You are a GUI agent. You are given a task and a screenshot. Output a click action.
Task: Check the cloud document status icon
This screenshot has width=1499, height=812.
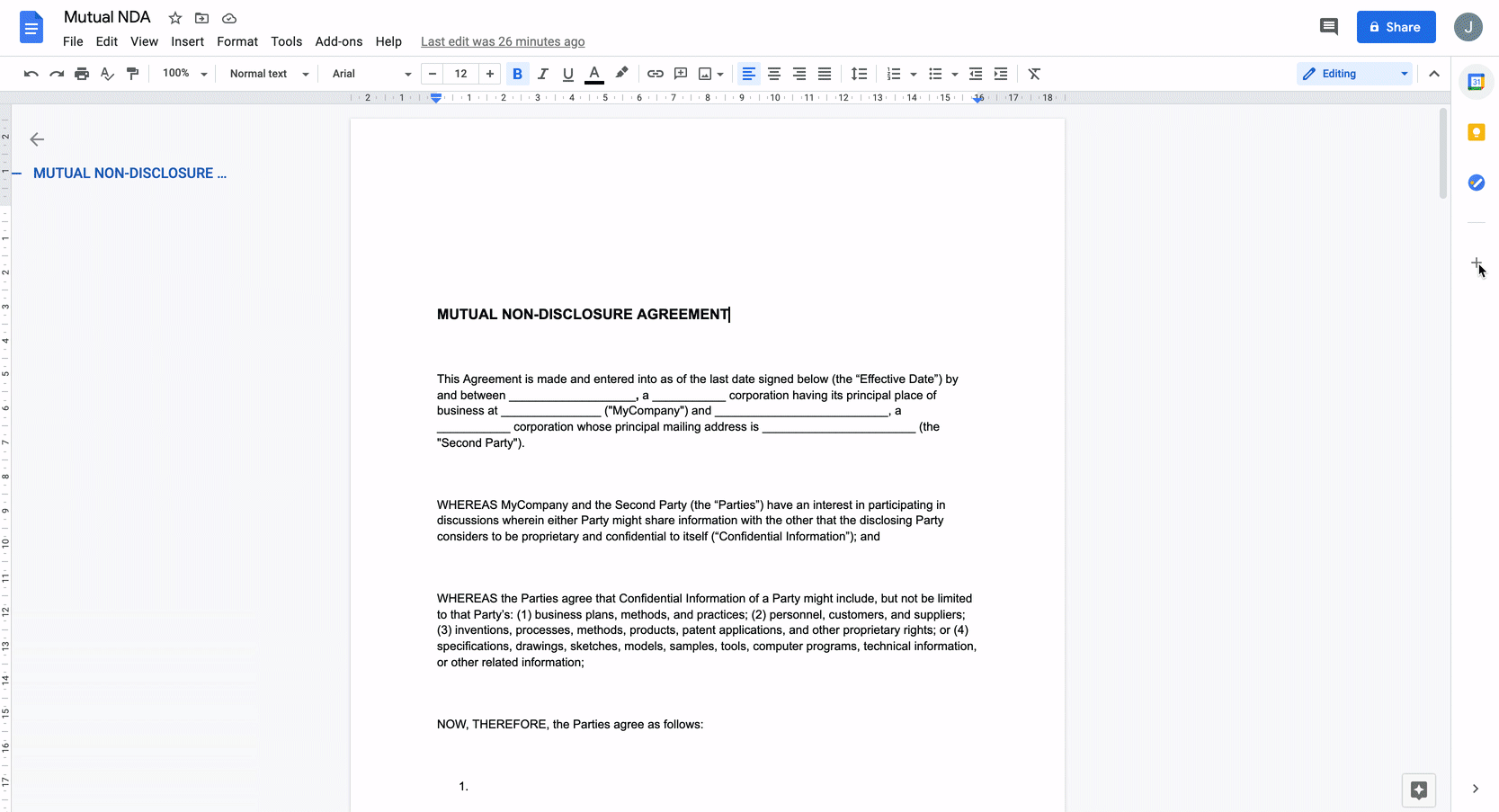[x=229, y=18]
